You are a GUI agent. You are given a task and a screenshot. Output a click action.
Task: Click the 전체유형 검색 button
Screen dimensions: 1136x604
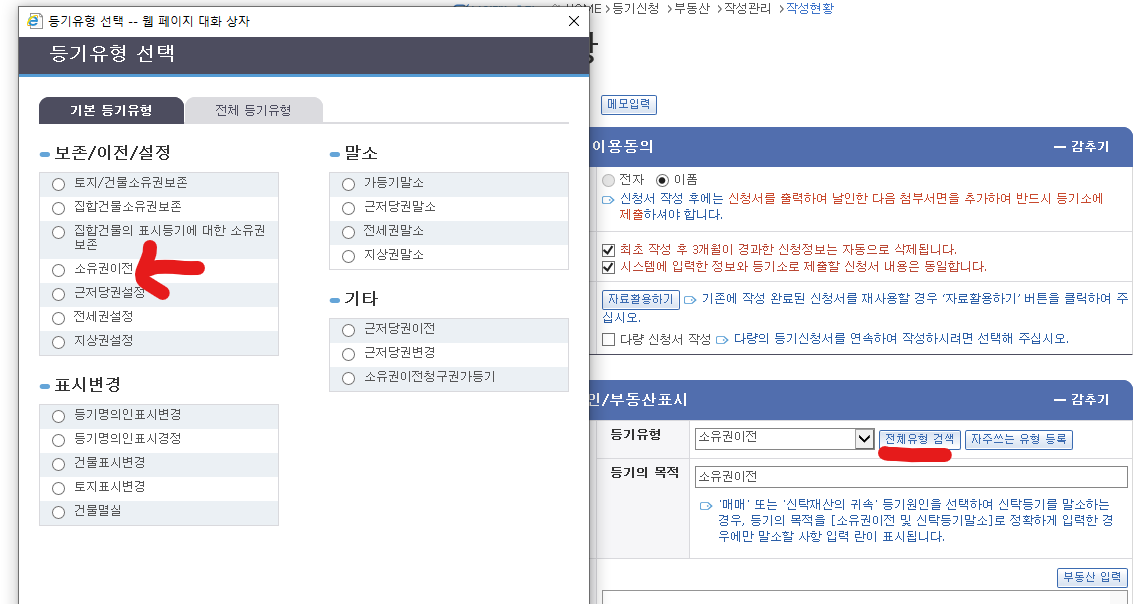(x=920, y=439)
